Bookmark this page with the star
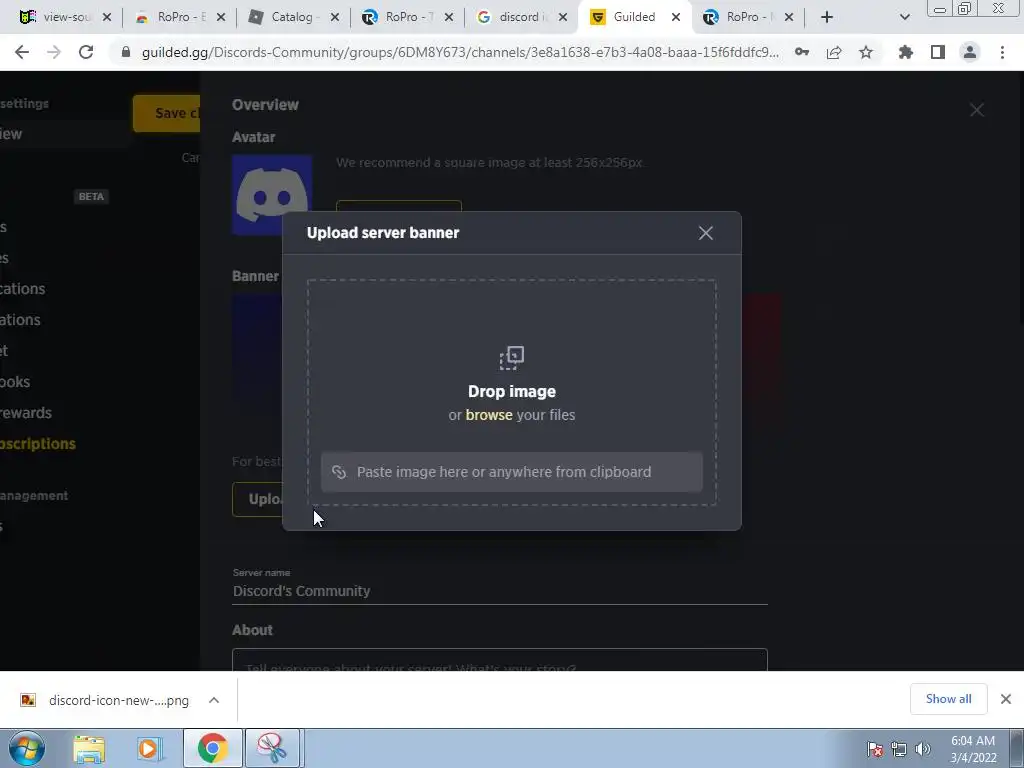This screenshot has width=1024, height=768. [866, 52]
